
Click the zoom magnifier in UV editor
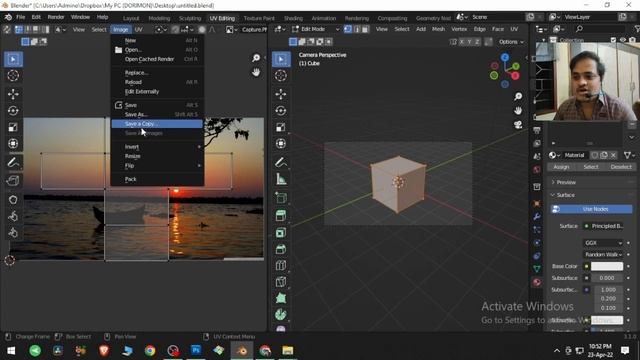pos(256,58)
